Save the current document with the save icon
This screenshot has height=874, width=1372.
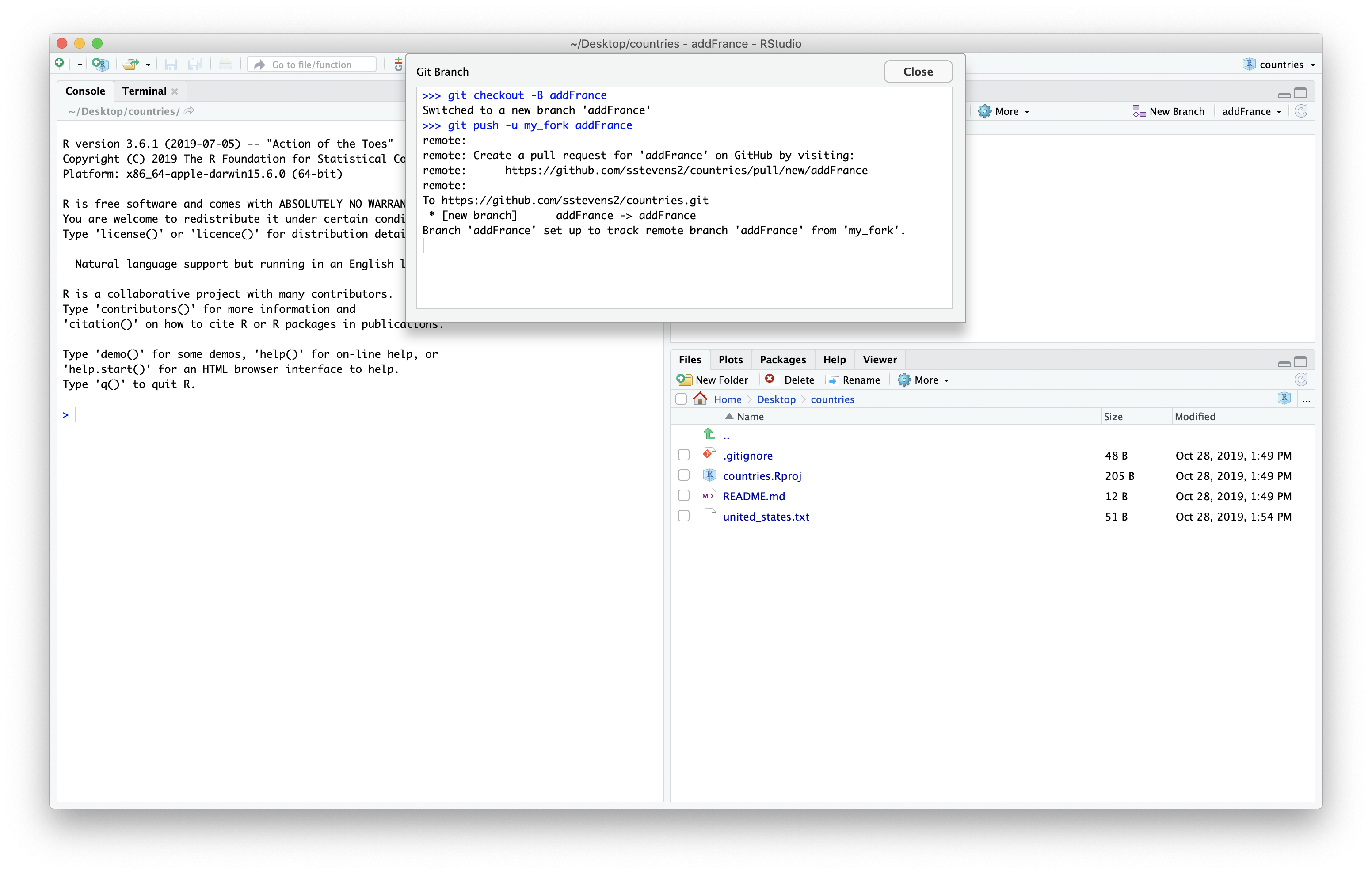point(170,64)
